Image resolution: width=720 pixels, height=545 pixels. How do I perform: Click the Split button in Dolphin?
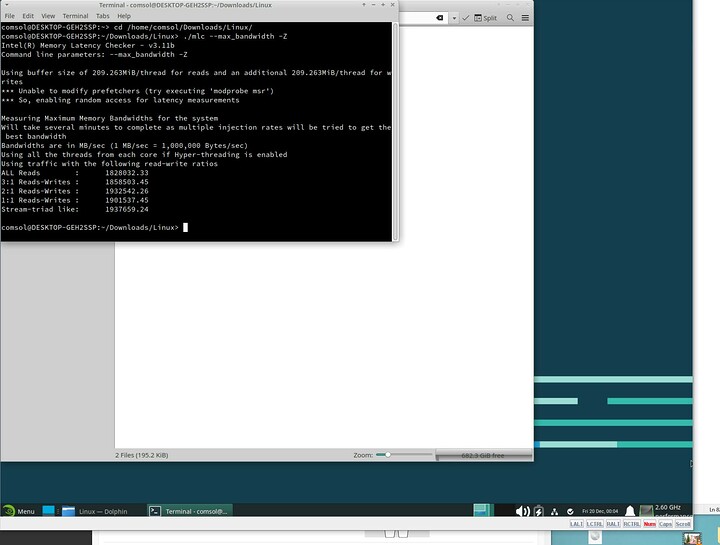pyautogui.click(x=486, y=18)
